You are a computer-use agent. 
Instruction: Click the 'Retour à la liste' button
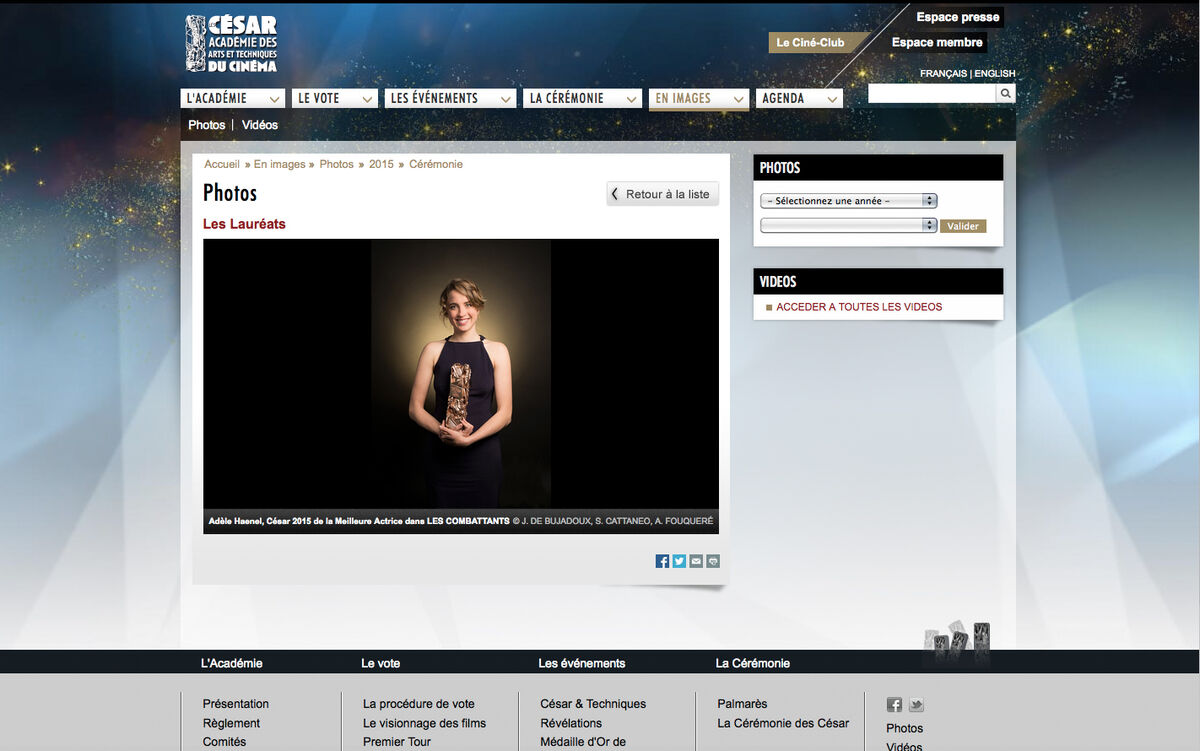tap(662, 193)
